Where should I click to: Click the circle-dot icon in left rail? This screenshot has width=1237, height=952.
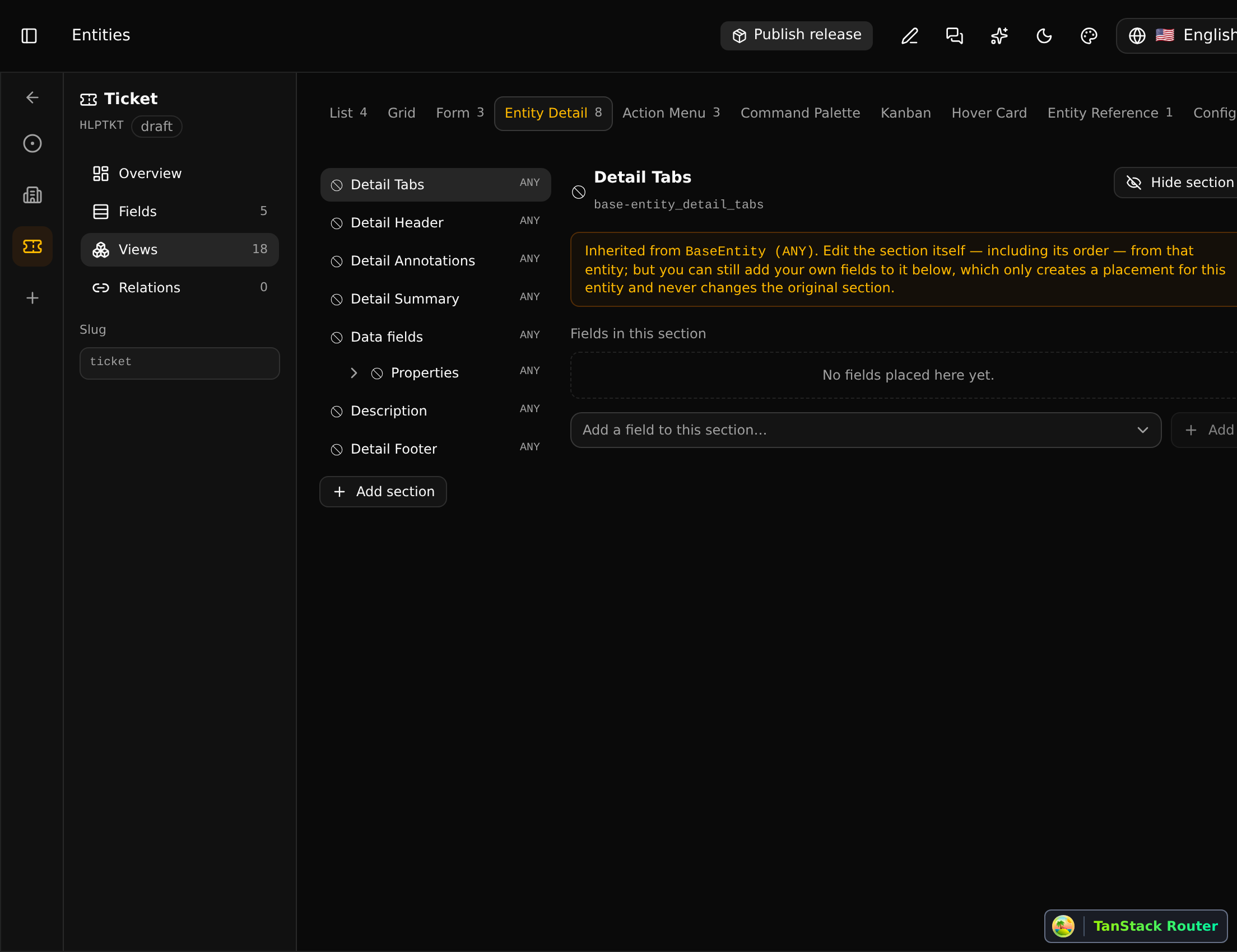[32, 144]
